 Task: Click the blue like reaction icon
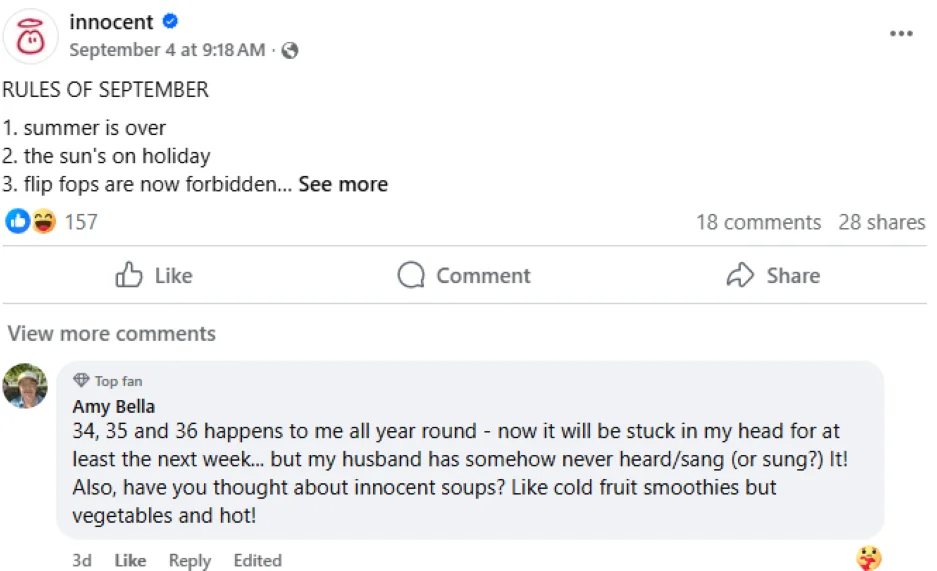click(x=17, y=221)
